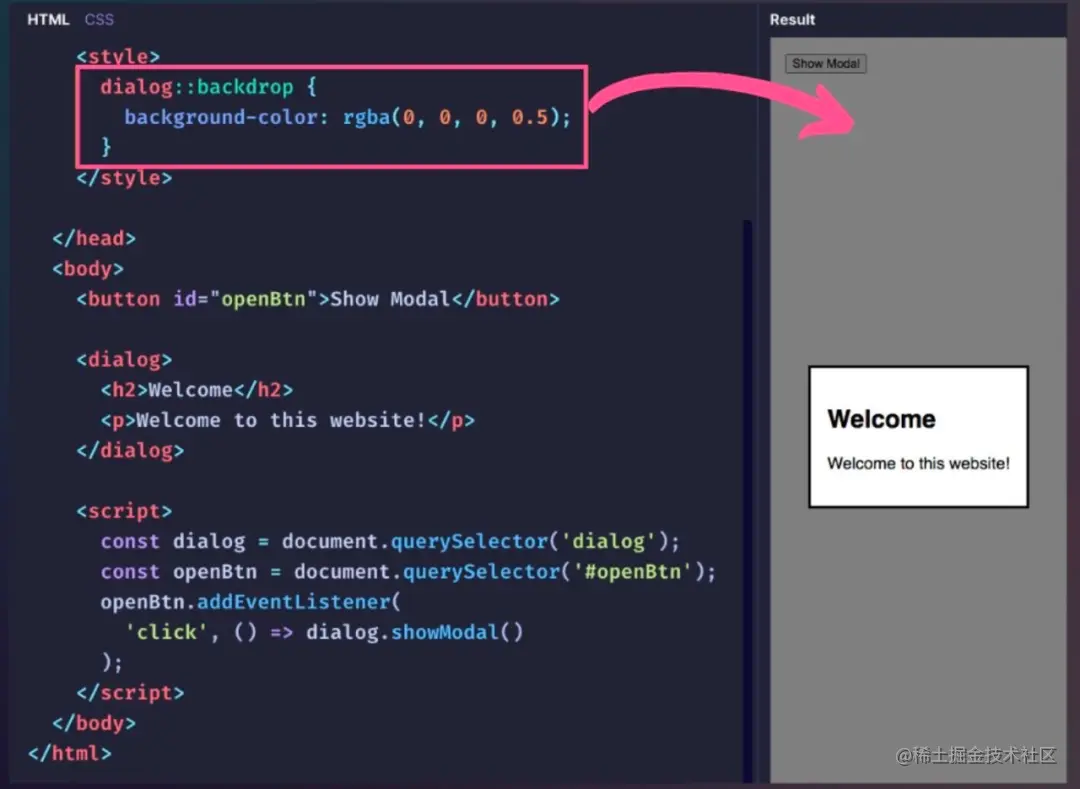This screenshot has width=1080, height=789.
Task: Click the dialog.showModal() code line
Action: [x=324, y=632]
